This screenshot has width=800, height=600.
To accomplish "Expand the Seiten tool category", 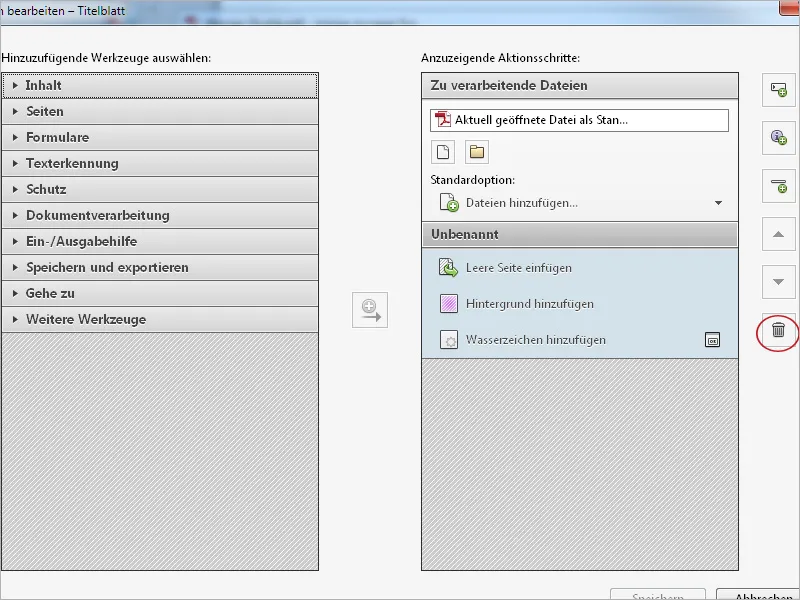I will coord(160,112).
